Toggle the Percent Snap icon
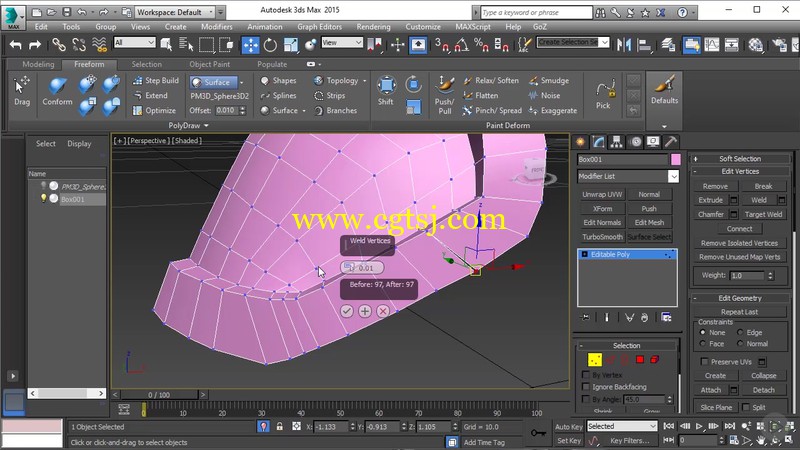The image size is (800, 450). pos(481,45)
